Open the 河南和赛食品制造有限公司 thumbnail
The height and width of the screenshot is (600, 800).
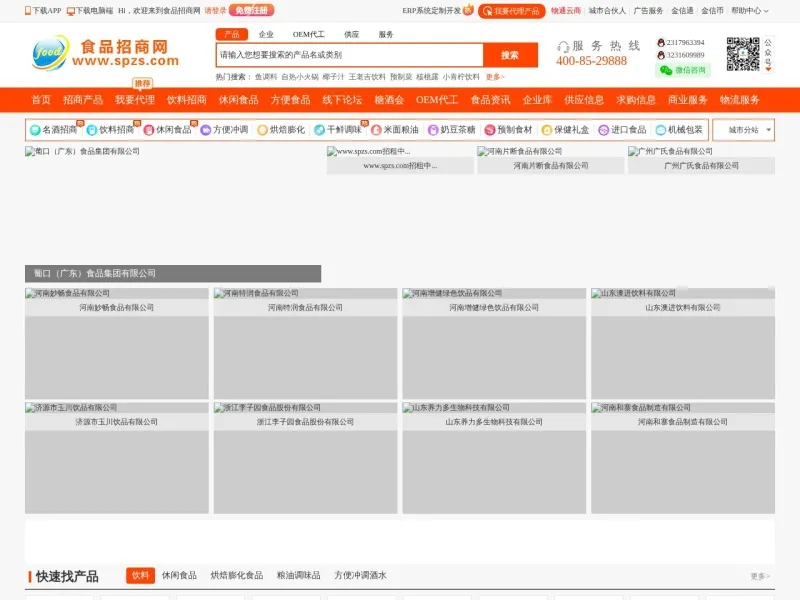click(683, 458)
